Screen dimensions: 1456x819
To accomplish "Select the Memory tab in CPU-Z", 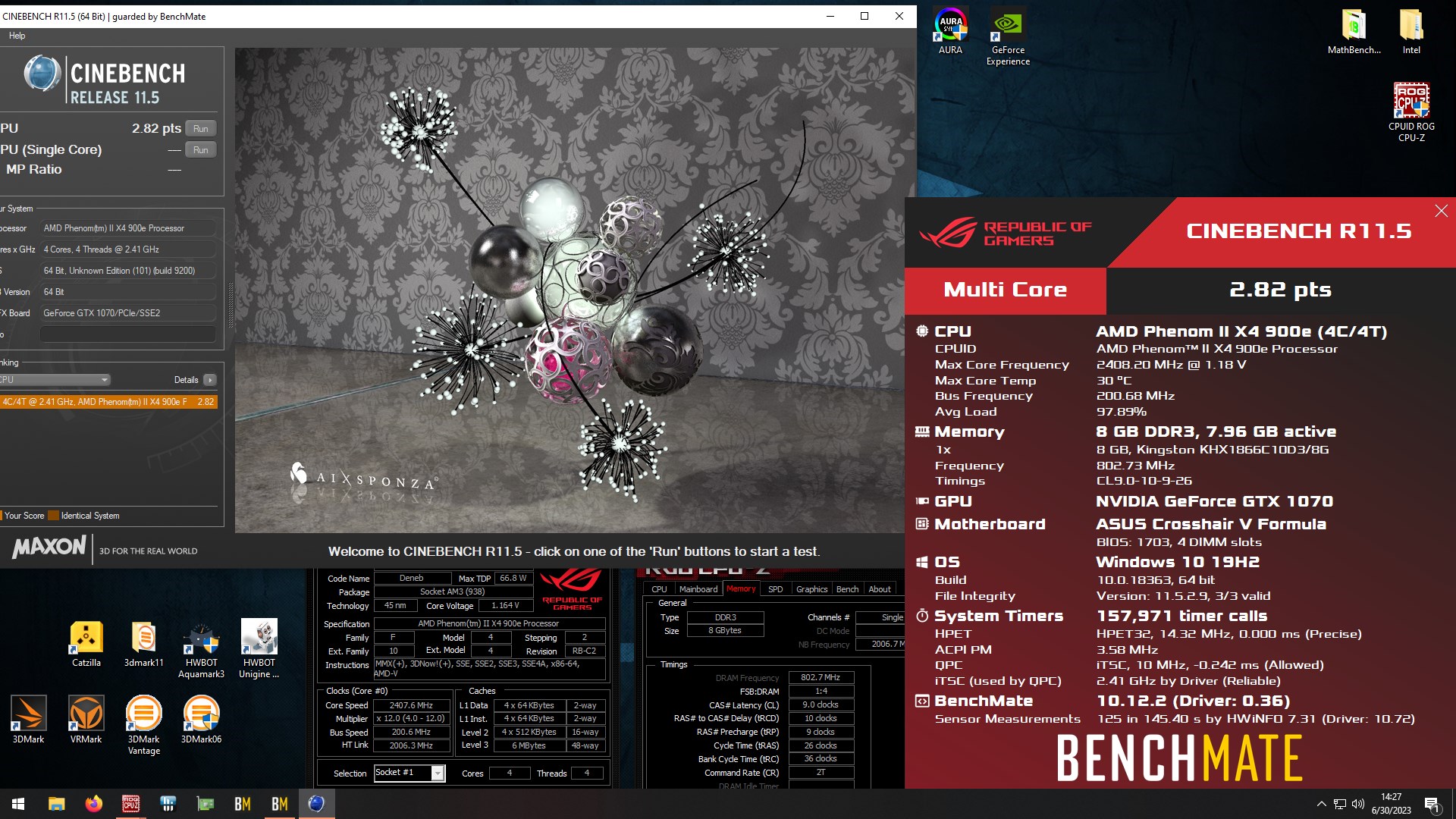I will pyautogui.click(x=741, y=589).
